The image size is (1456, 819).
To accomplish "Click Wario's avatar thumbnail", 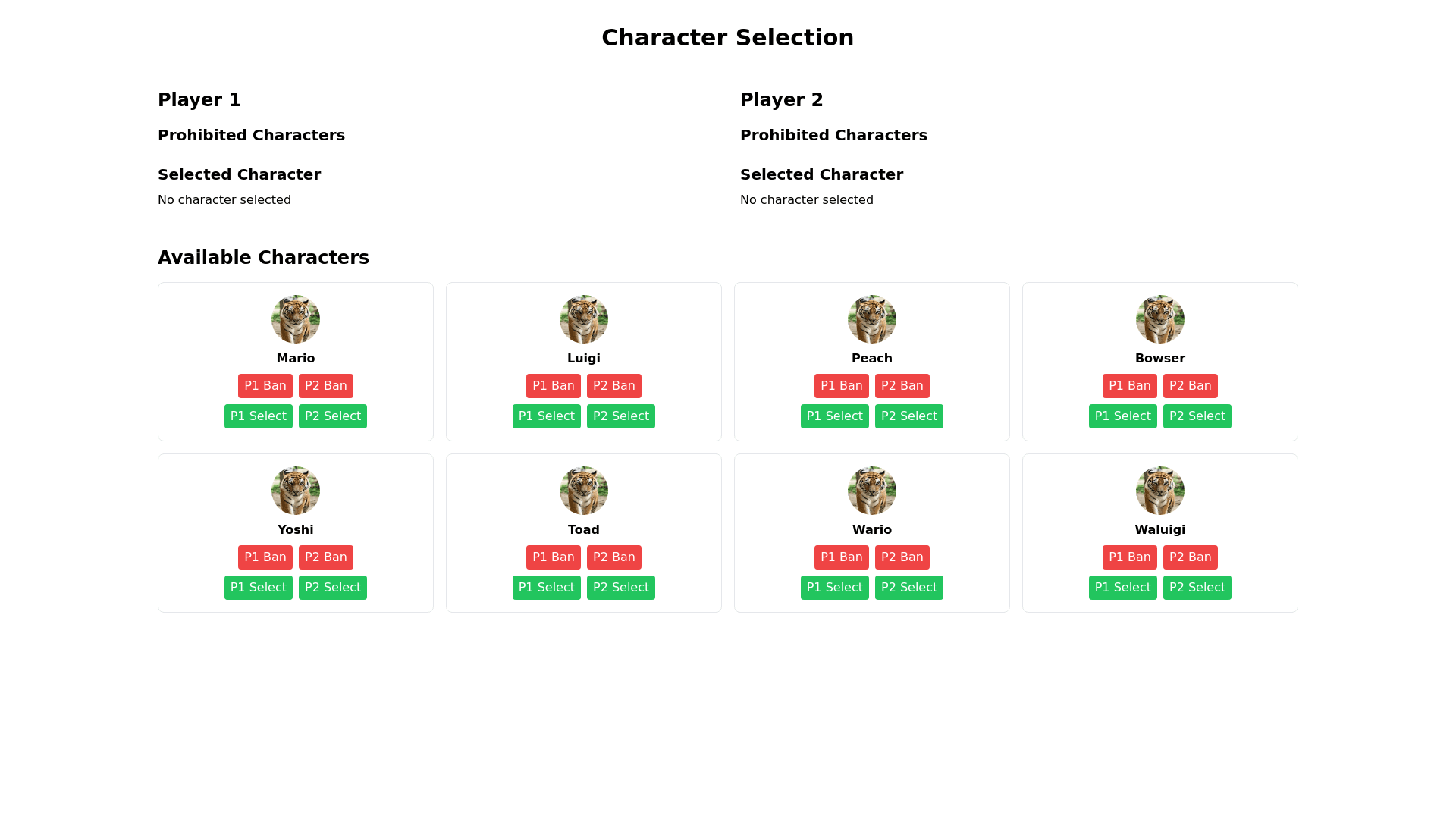I will pos(872,491).
